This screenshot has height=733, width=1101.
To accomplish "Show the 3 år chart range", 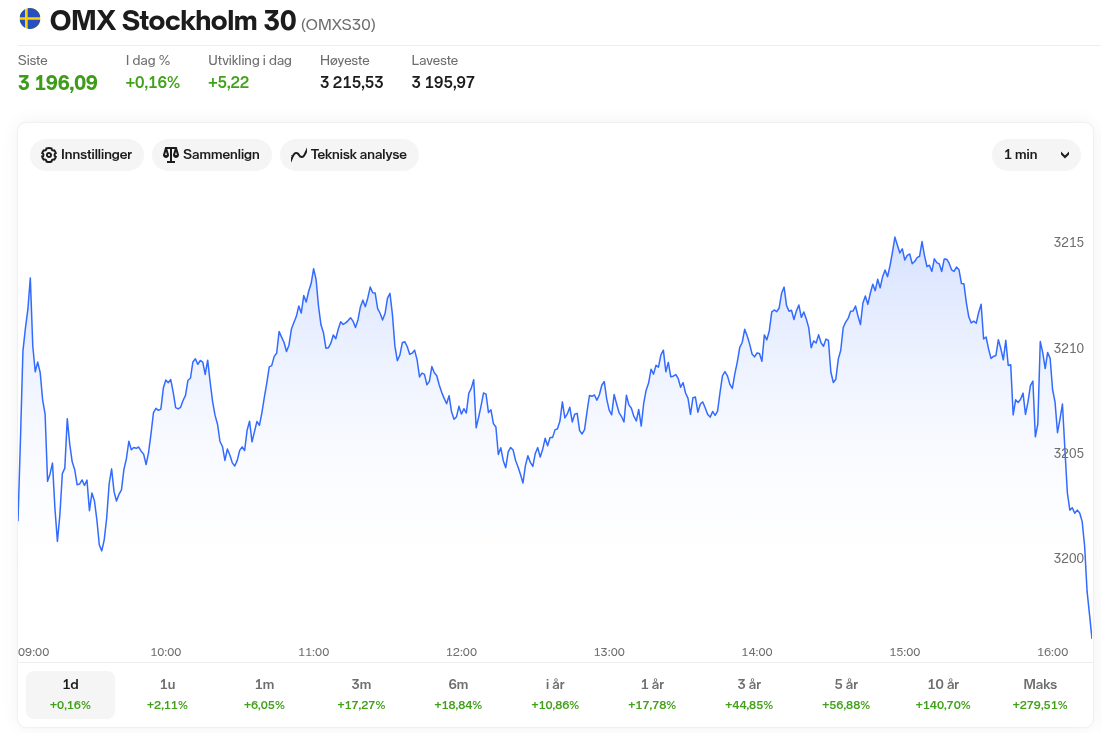I will click(749, 694).
